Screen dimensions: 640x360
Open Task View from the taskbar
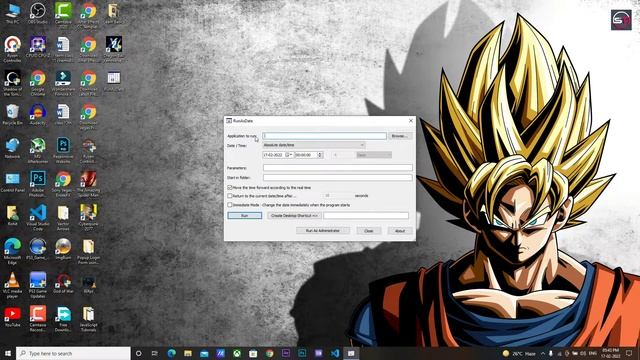click(155, 353)
